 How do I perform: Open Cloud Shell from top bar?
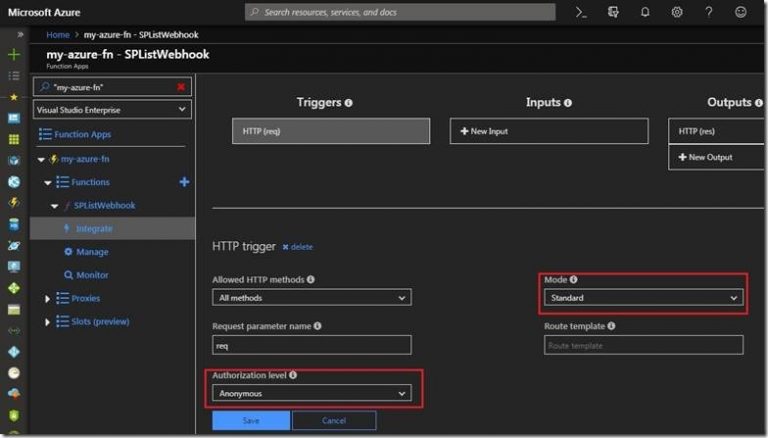(x=581, y=12)
